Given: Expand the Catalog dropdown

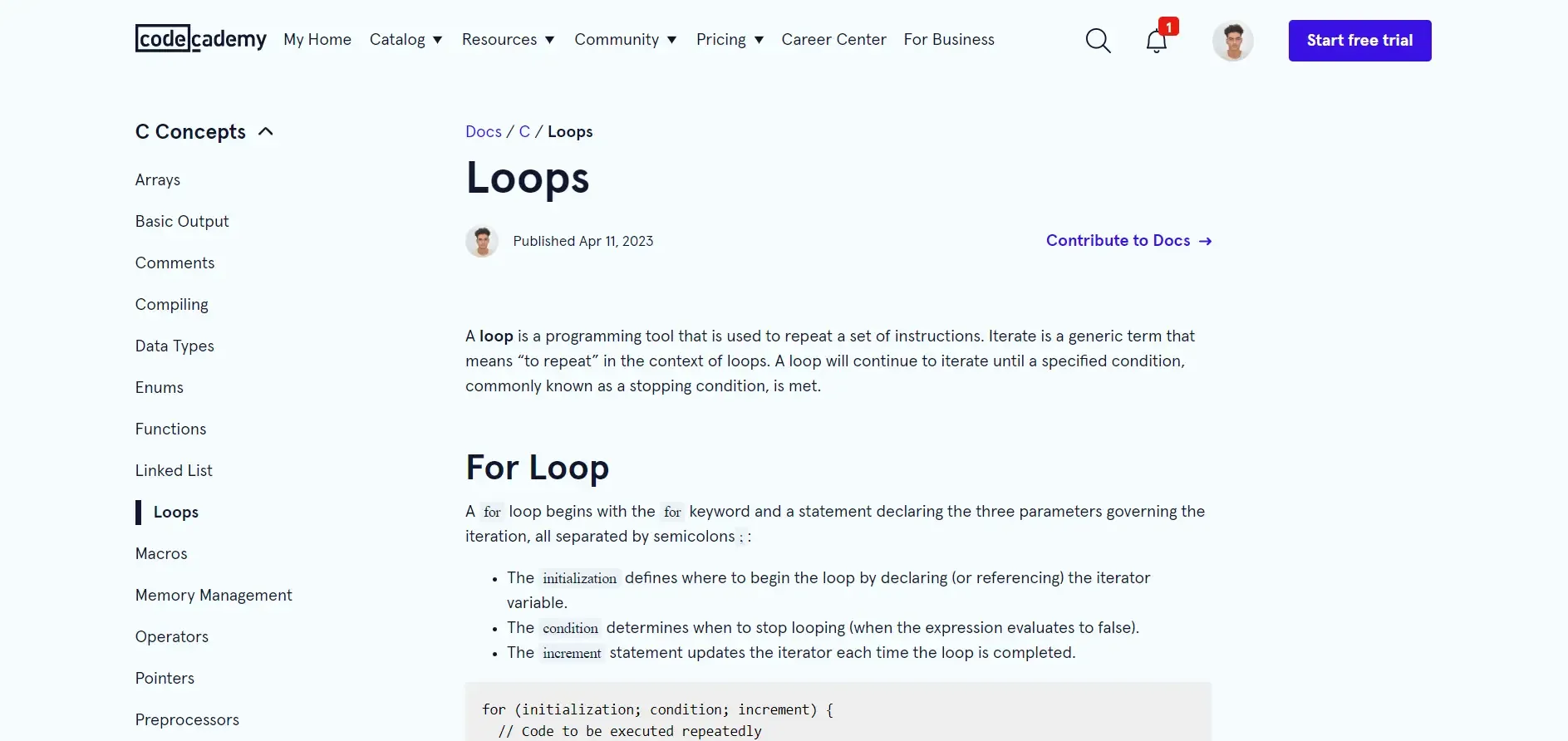Looking at the screenshot, I should pyautogui.click(x=406, y=40).
